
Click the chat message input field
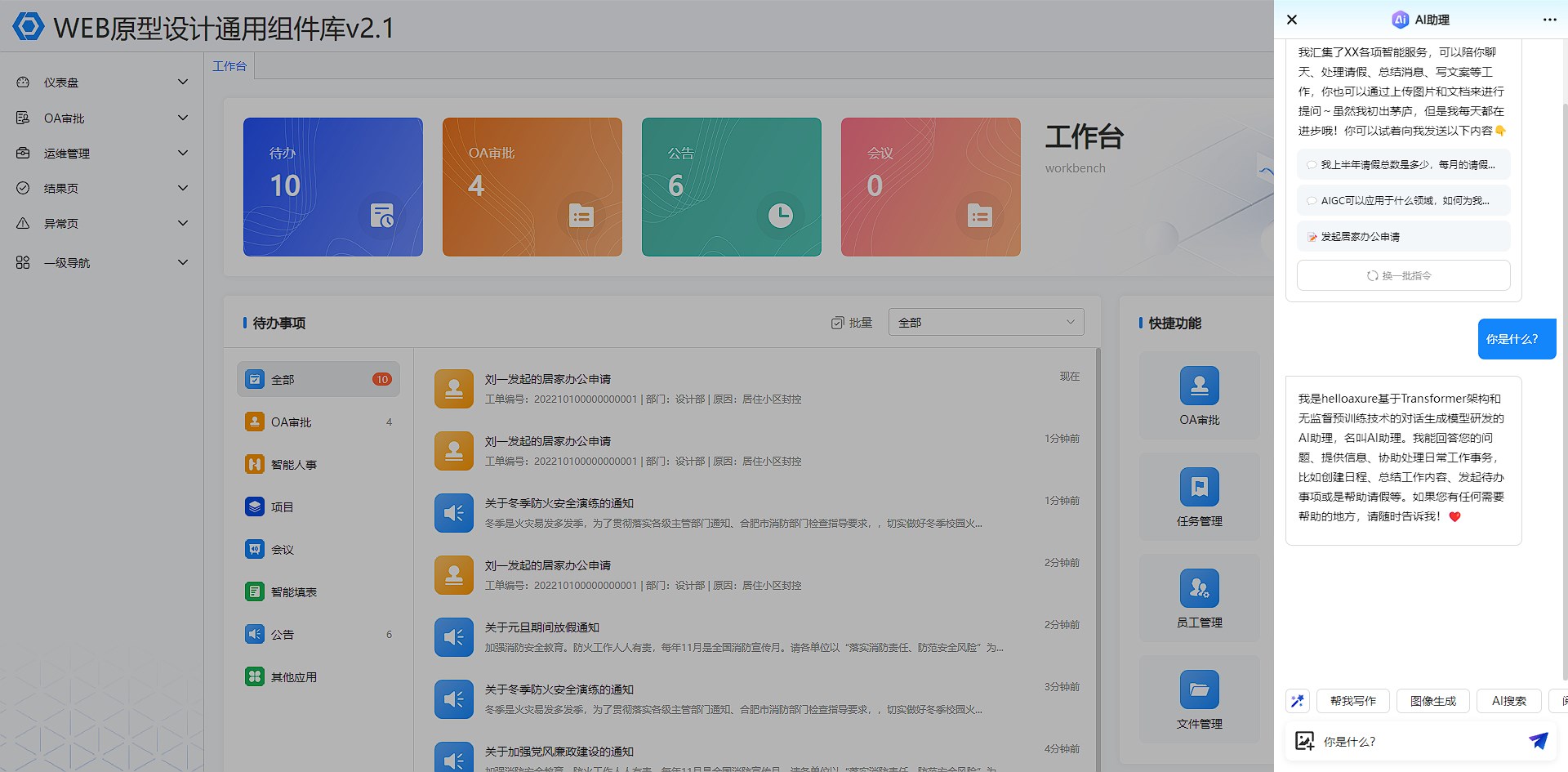pos(1421,742)
